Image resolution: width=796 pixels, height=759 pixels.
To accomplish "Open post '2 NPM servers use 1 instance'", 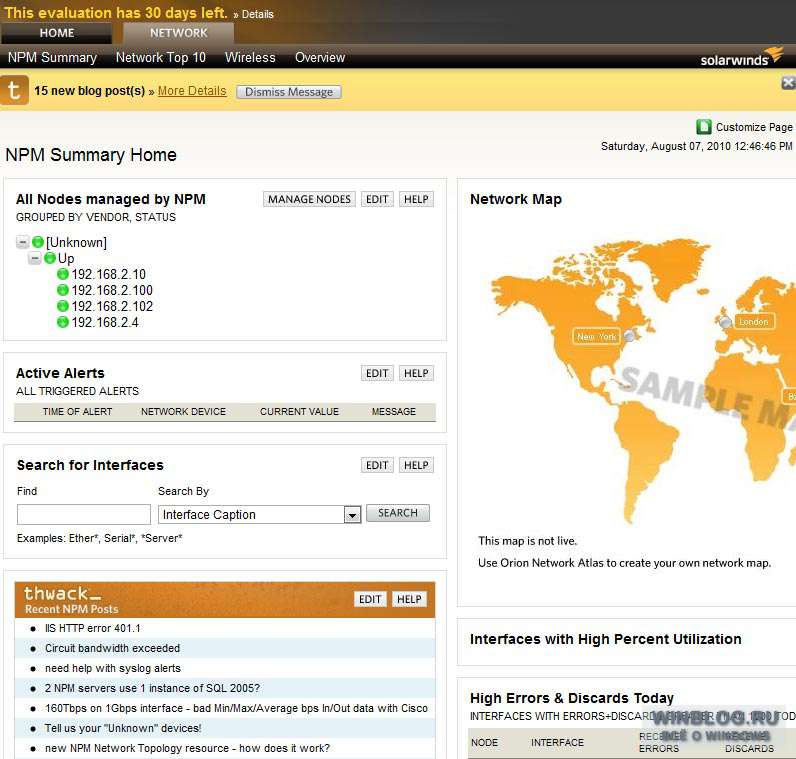I will click(152, 688).
